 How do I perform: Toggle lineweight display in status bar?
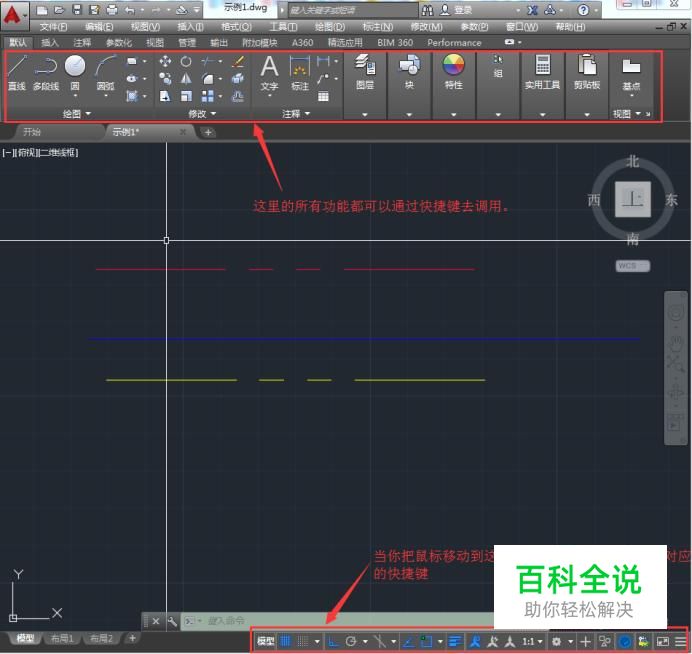(x=455, y=641)
